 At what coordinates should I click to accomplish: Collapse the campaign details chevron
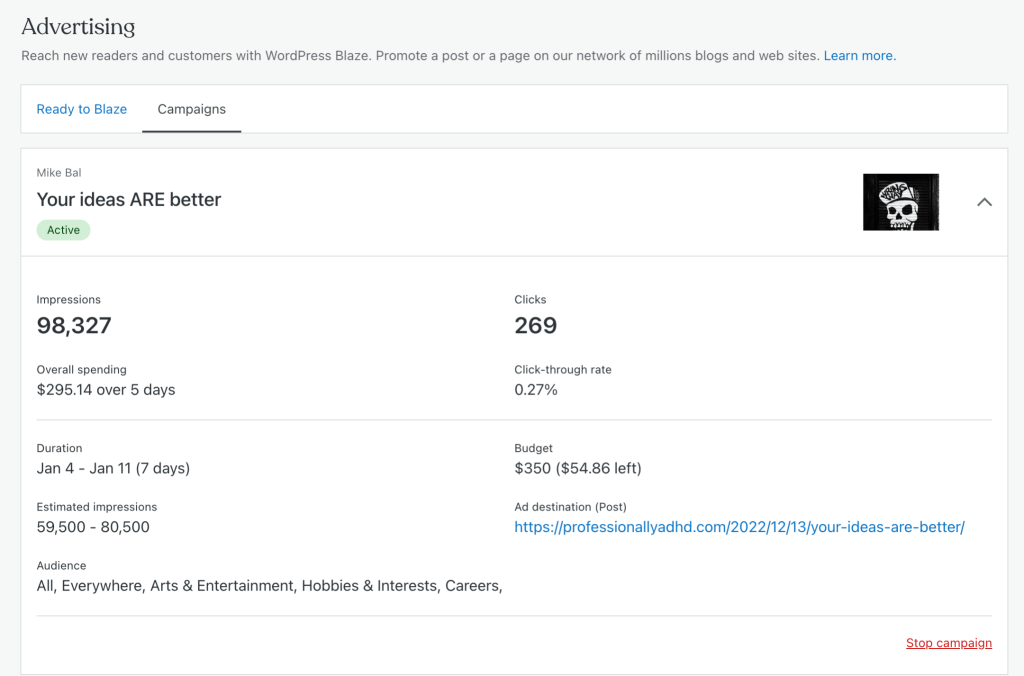[984, 202]
